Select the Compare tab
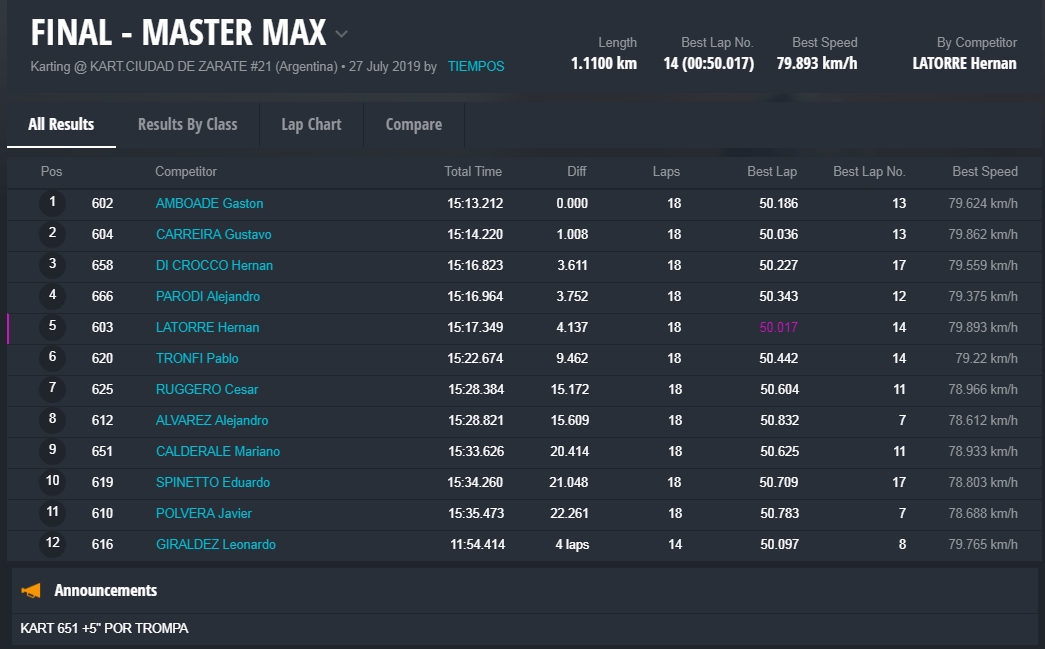The height and width of the screenshot is (649, 1045). pyautogui.click(x=413, y=124)
